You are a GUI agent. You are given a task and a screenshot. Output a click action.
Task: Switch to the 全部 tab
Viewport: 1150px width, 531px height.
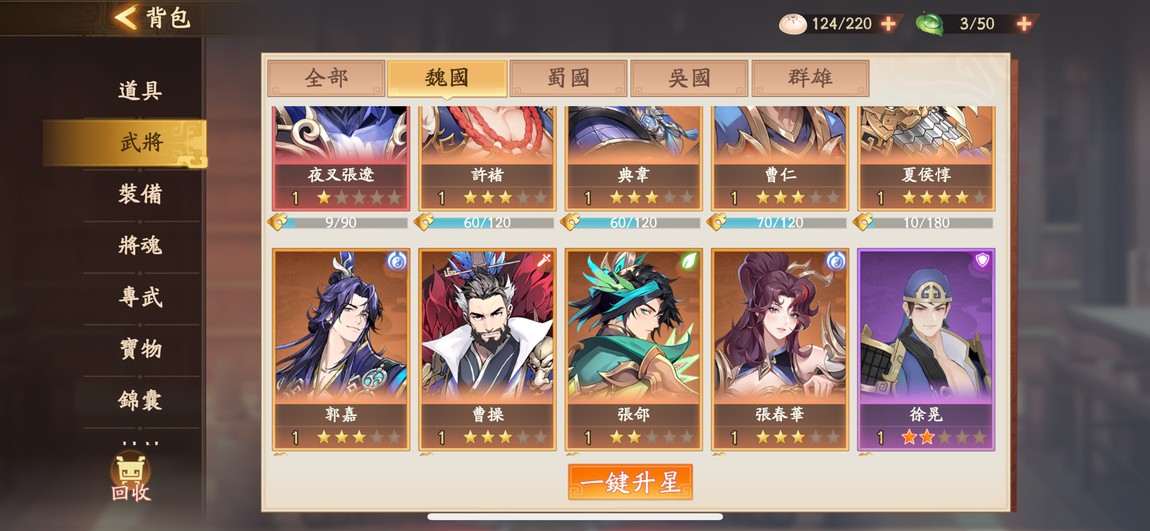click(x=326, y=78)
